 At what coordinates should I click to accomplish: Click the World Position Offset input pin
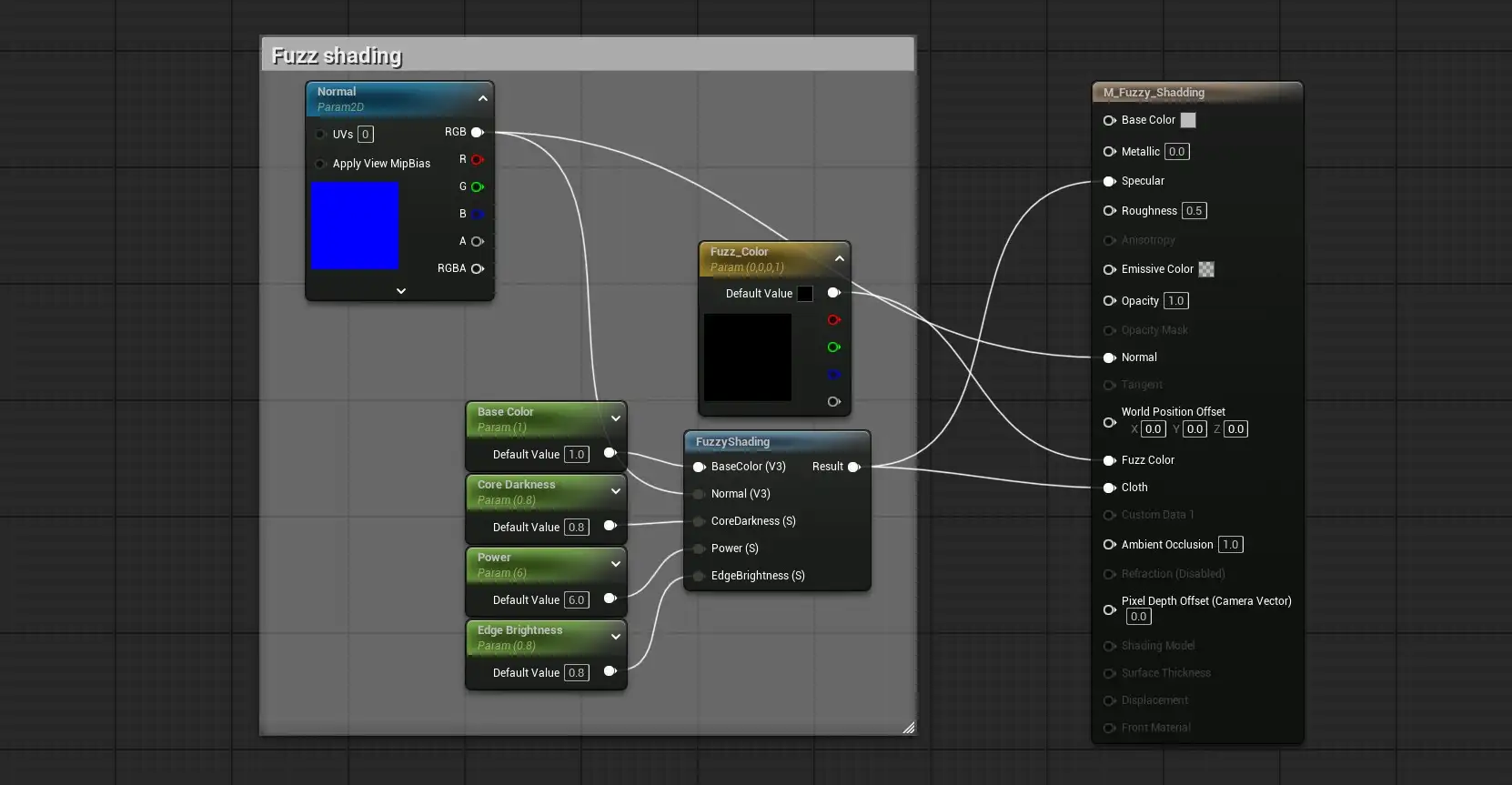1109,422
